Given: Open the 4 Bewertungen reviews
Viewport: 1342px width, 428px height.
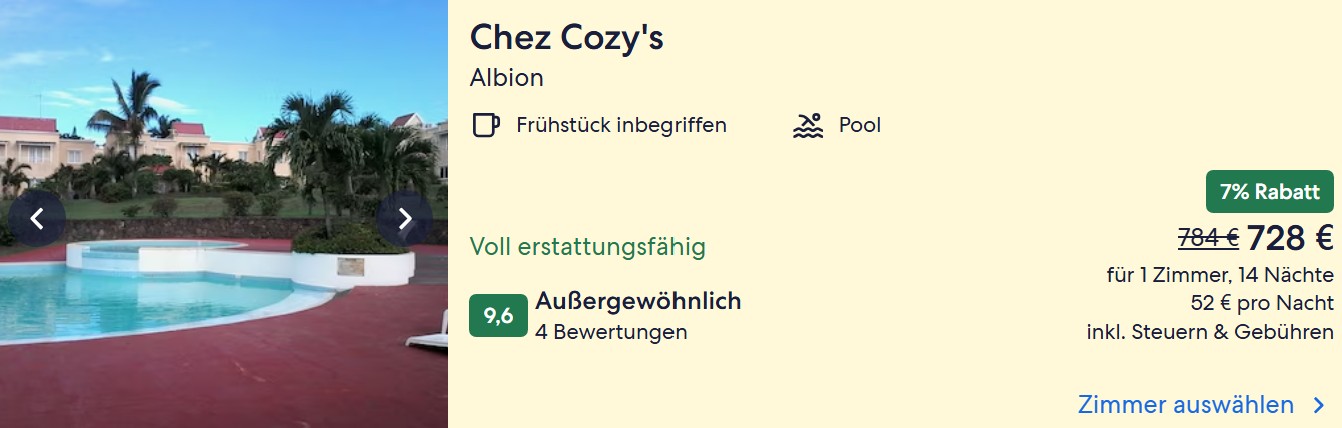Looking at the screenshot, I should (x=611, y=332).
